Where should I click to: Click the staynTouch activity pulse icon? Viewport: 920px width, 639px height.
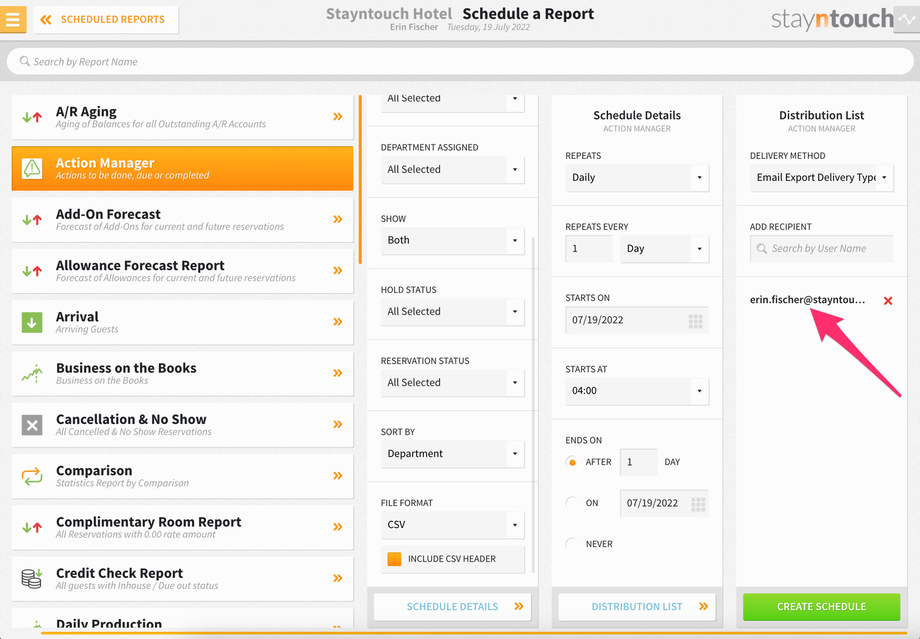908,19
